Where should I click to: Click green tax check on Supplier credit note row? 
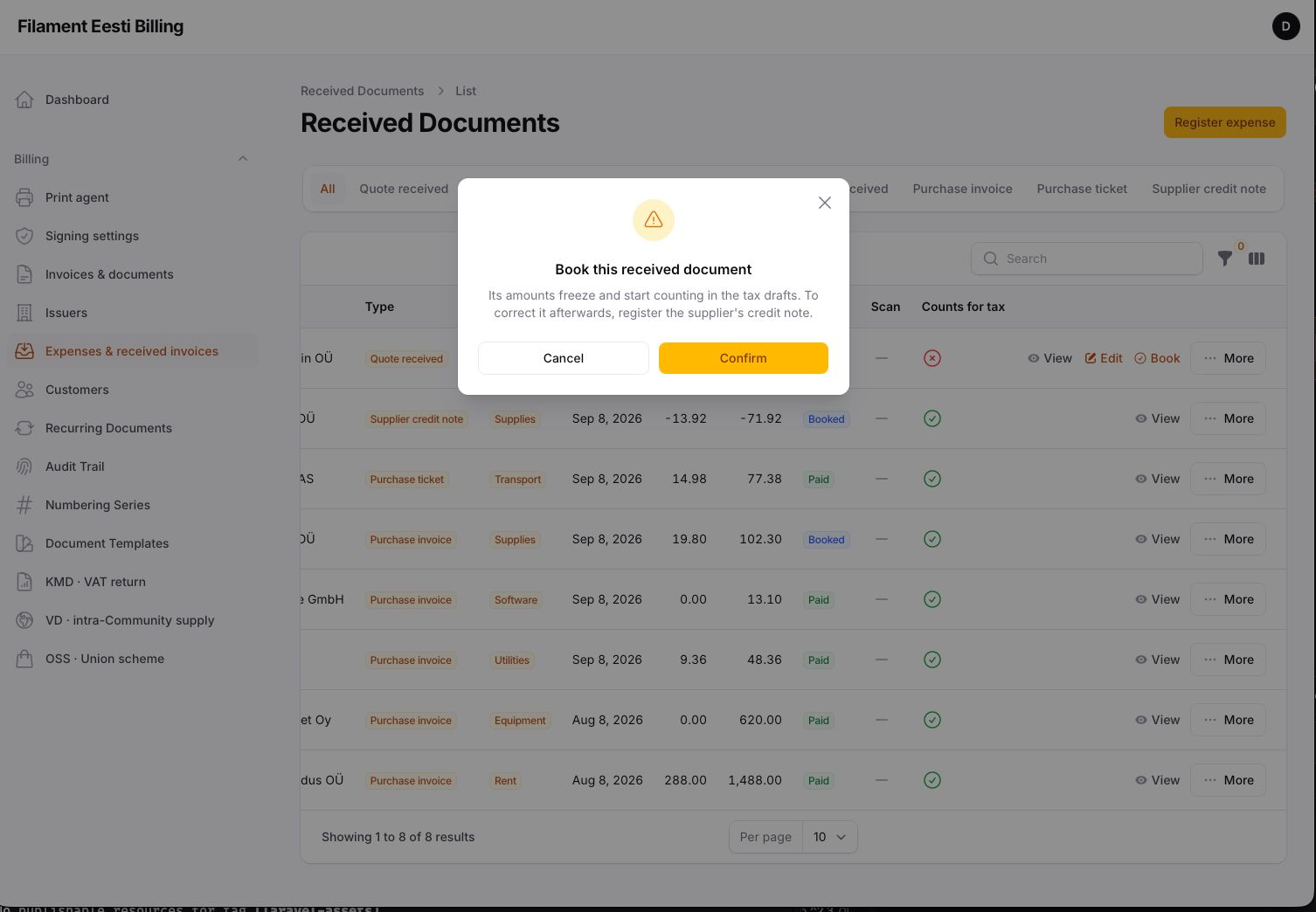932,418
